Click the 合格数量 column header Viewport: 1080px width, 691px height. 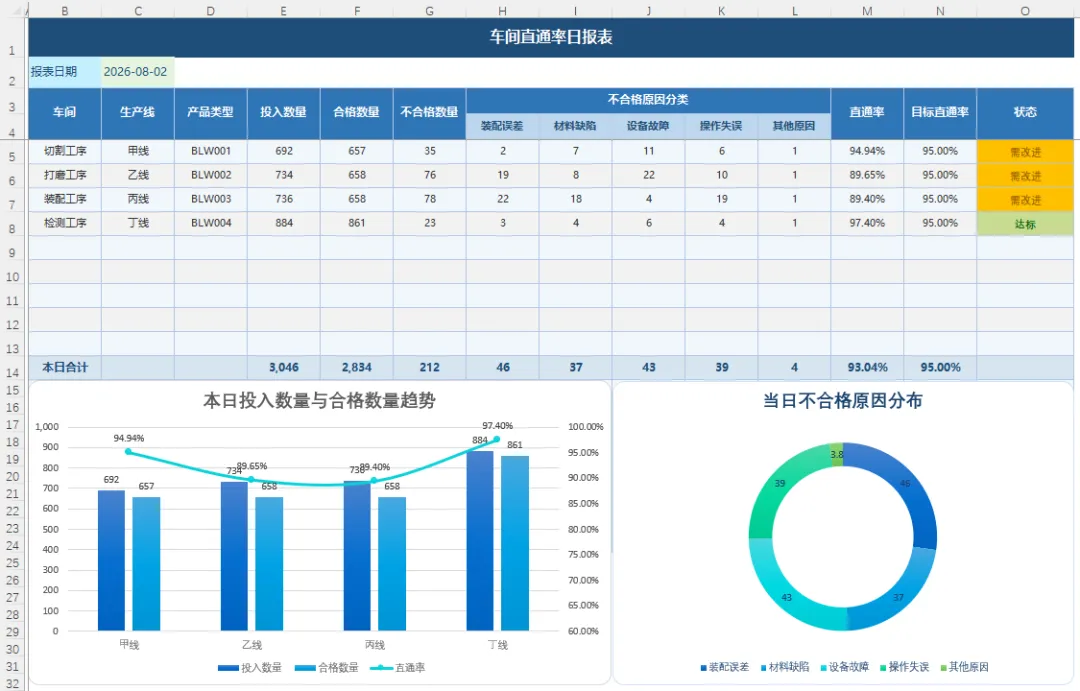pyautogui.click(x=357, y=112)
